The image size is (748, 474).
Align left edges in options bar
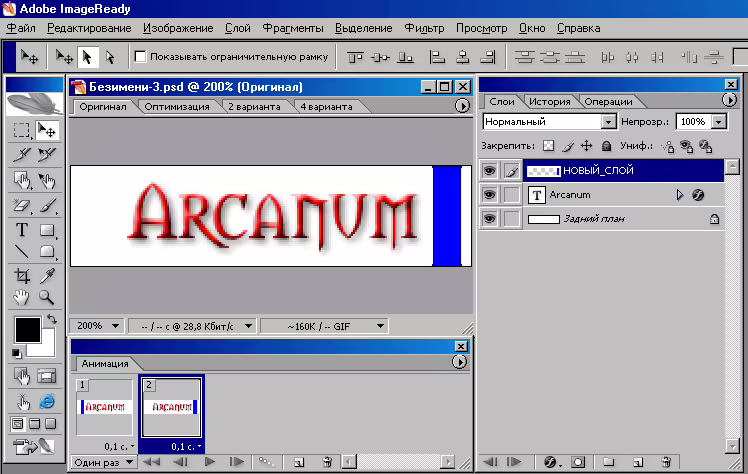click(x=437, y=57)
